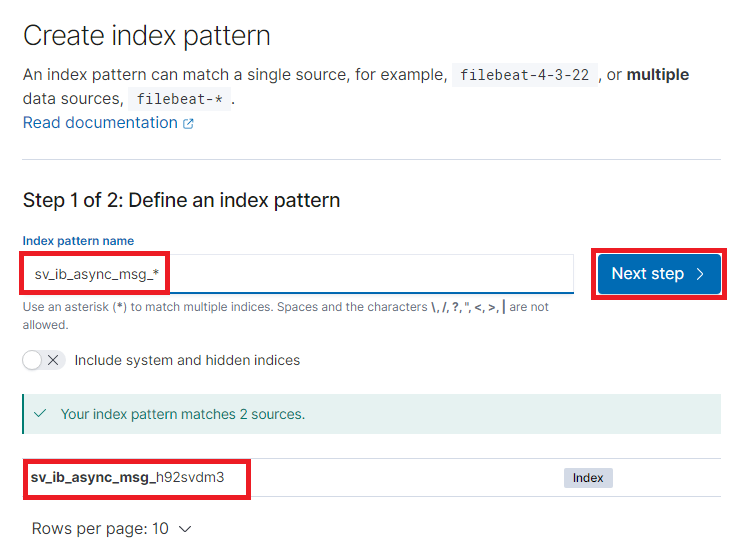This screenshot has height=555, width=743.
Task: Open the Rows per page dropdown
Action: click(111, 529)
